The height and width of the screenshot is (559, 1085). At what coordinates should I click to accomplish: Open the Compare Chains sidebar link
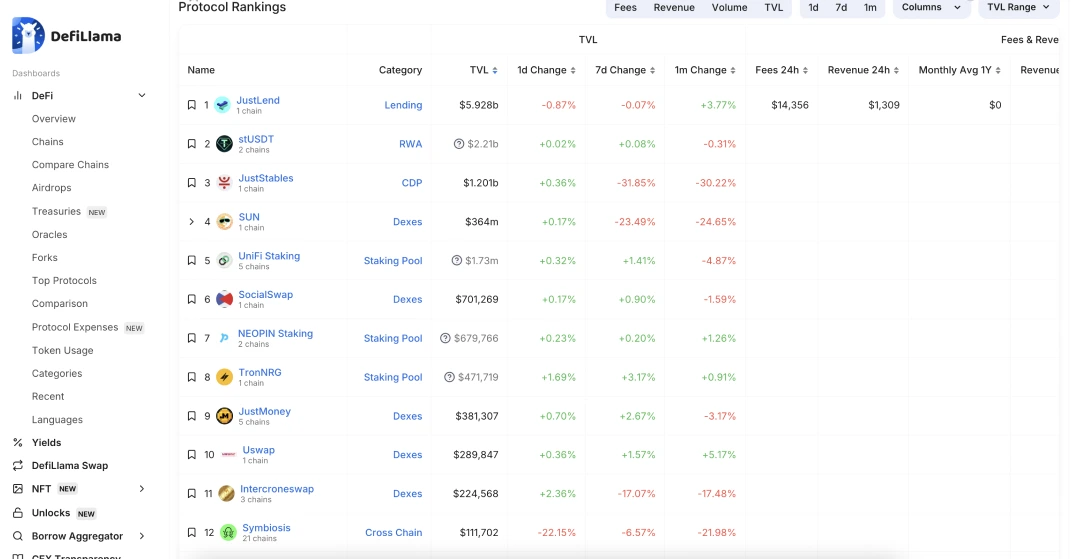coord(71,165)
